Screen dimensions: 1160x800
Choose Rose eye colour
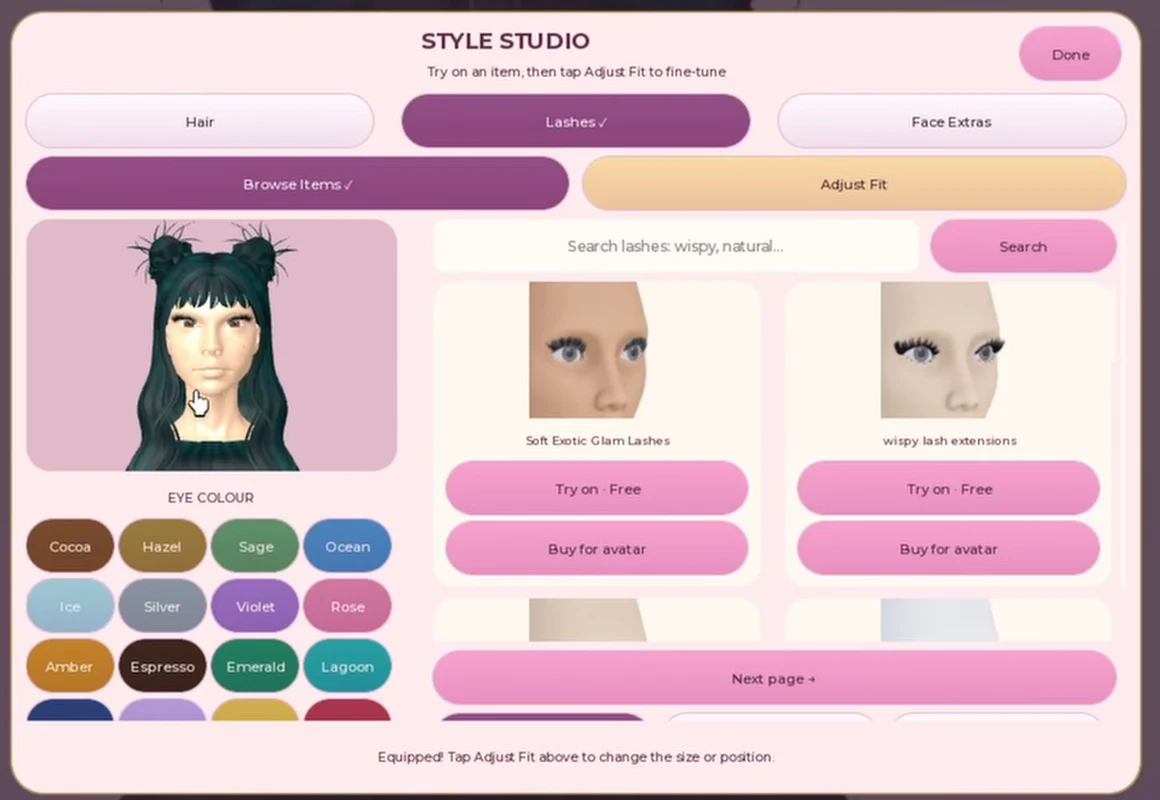(x=348, y=606)
